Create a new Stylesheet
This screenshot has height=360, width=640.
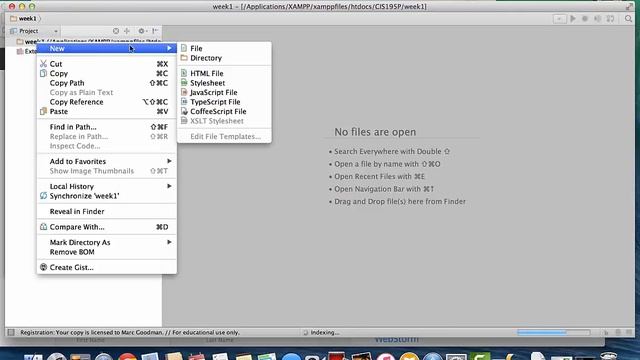point(224,83)
